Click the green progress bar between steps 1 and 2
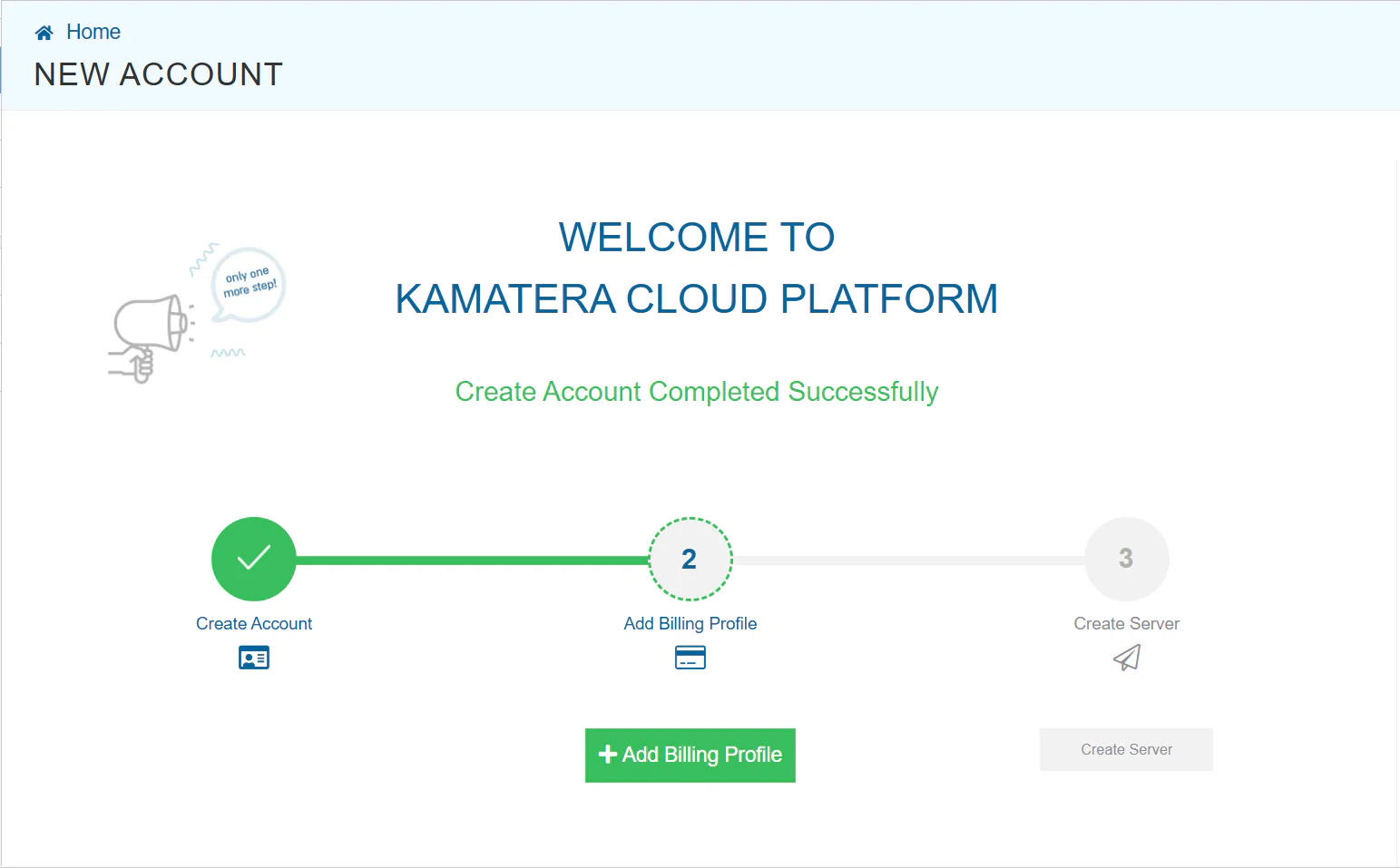This screenshot has height=868, width=1400. pos(473,561)
